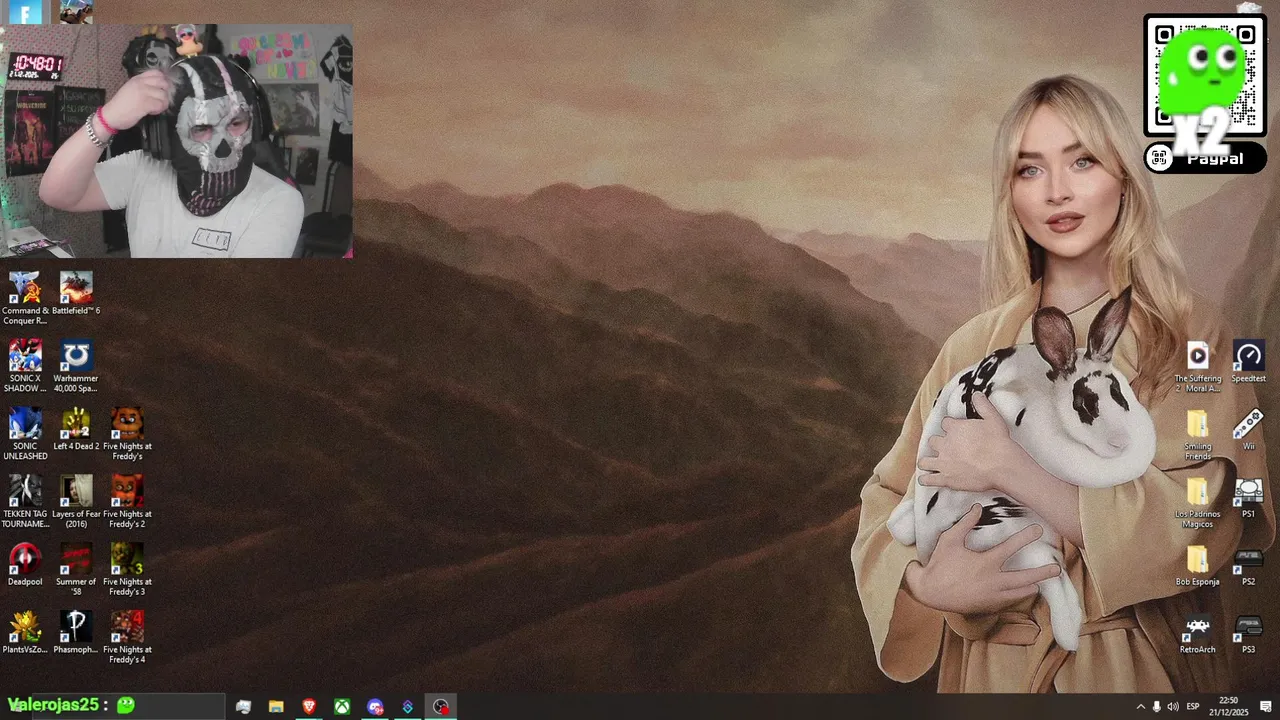Open Discord from the taskbar
This screenshot has width=1280, height=720.
[x=375, y=707]
